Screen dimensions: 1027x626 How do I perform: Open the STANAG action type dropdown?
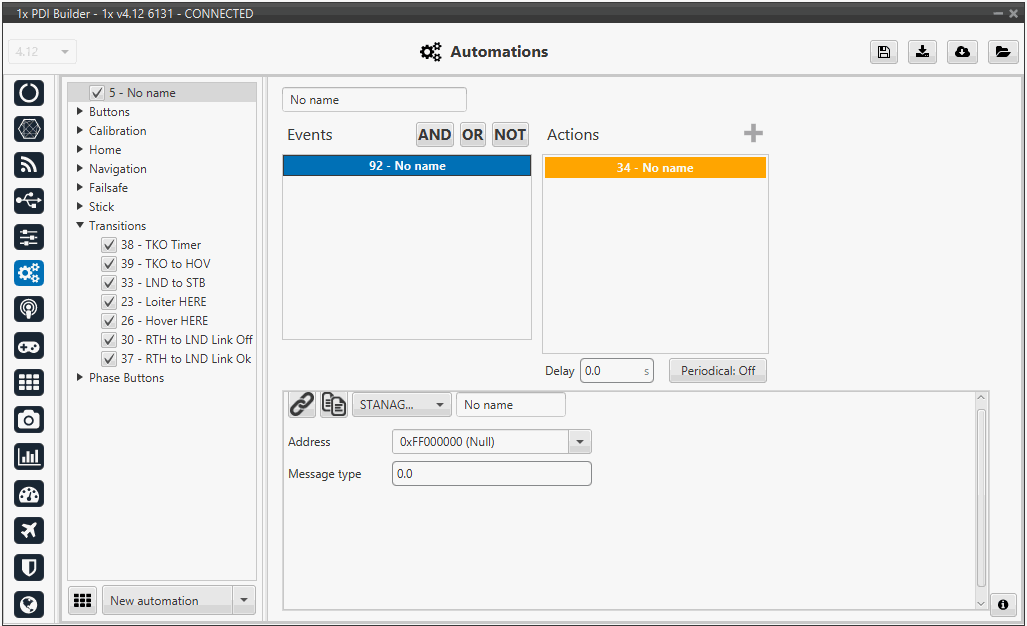tap(401, 405)
